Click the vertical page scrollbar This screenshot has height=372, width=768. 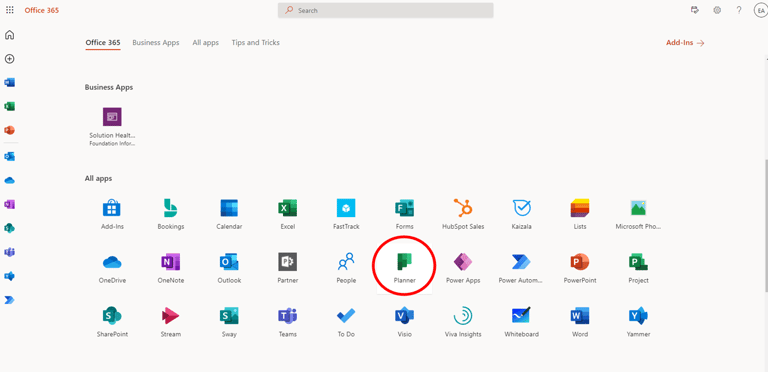click(766, 225)
